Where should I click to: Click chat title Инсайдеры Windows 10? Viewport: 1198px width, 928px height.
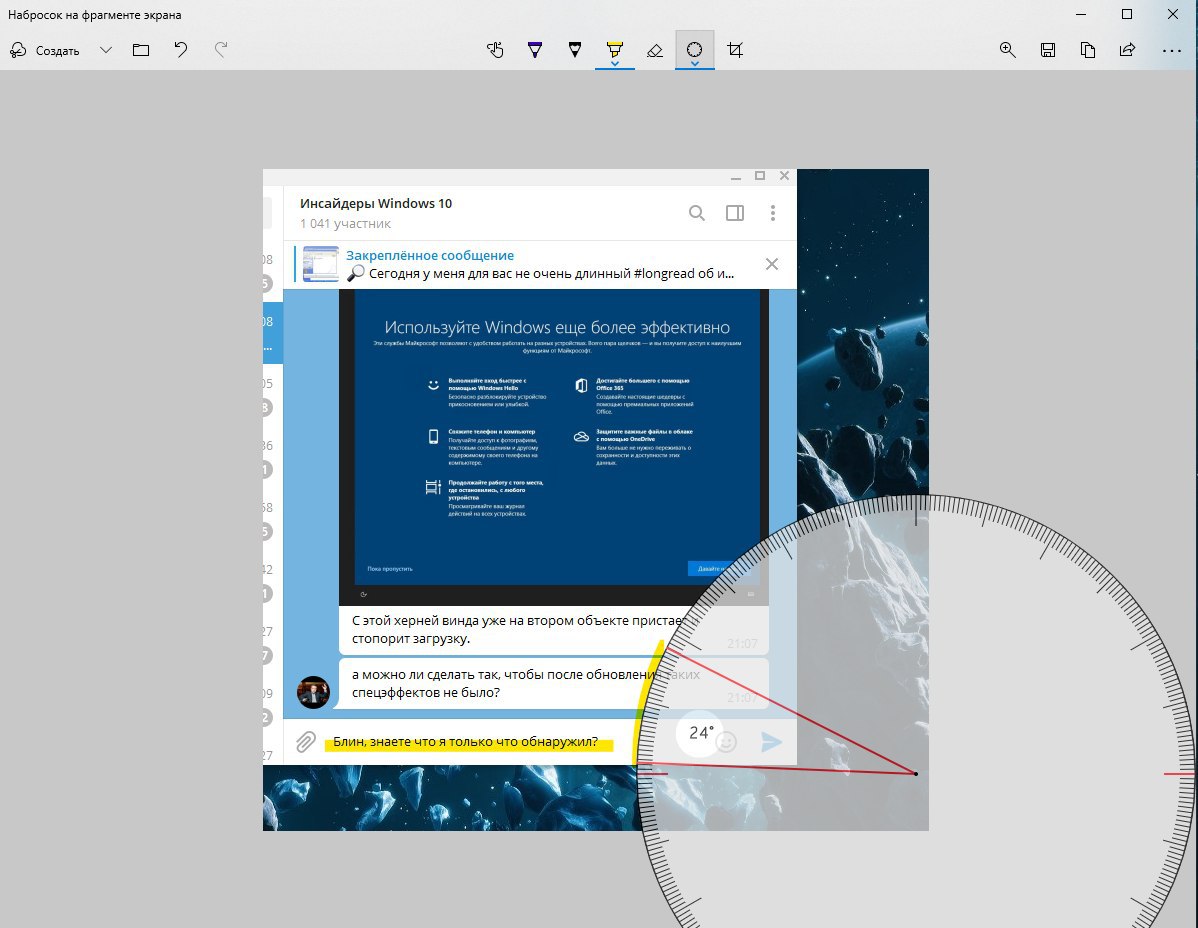[376, 203]
